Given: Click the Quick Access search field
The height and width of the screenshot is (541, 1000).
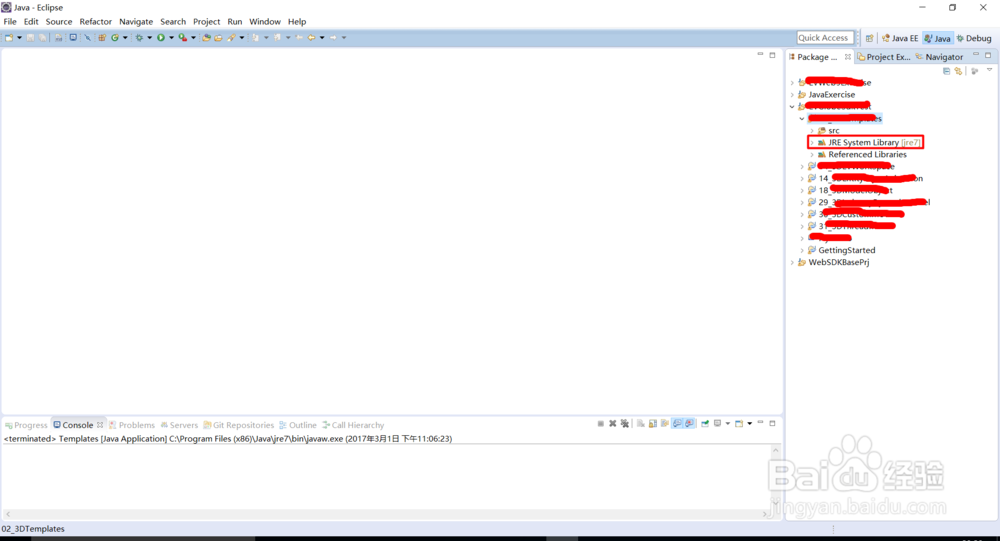Looking at the screenshot, I should pyautogui.click(x=824, y=38).
